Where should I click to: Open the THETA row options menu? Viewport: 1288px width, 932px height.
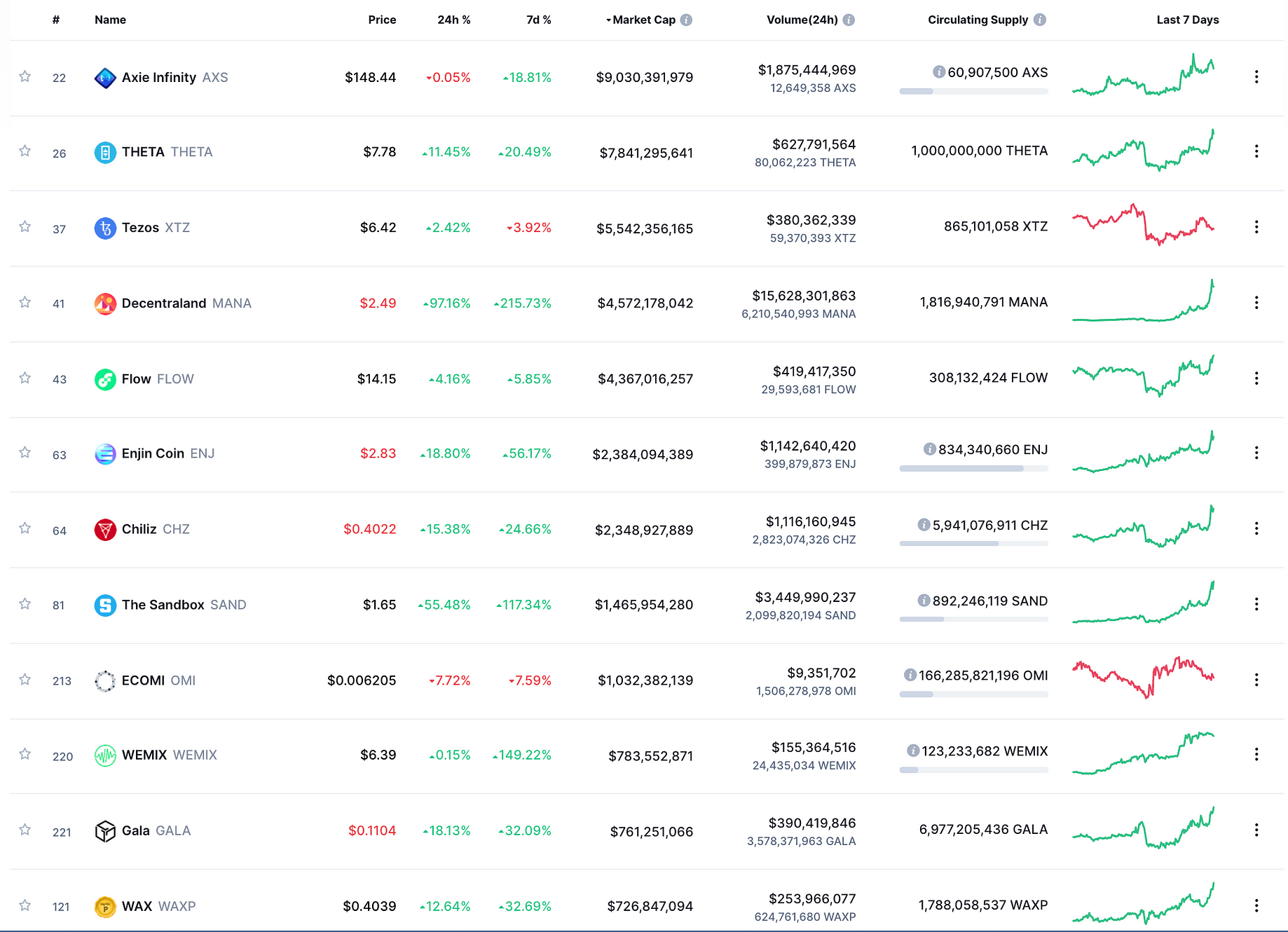(1256, 151)
